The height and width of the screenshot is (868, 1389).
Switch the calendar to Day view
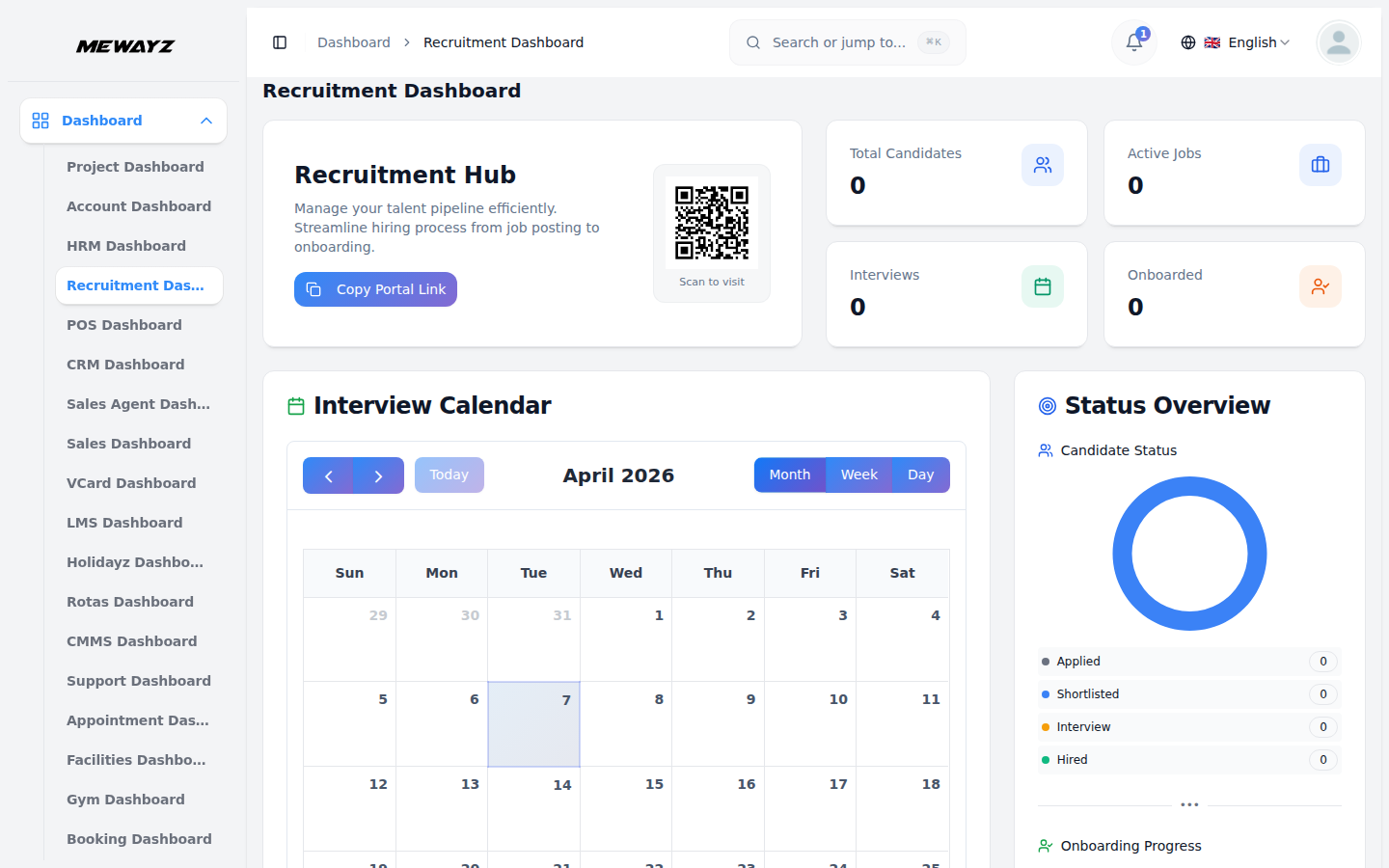[920, 475]
